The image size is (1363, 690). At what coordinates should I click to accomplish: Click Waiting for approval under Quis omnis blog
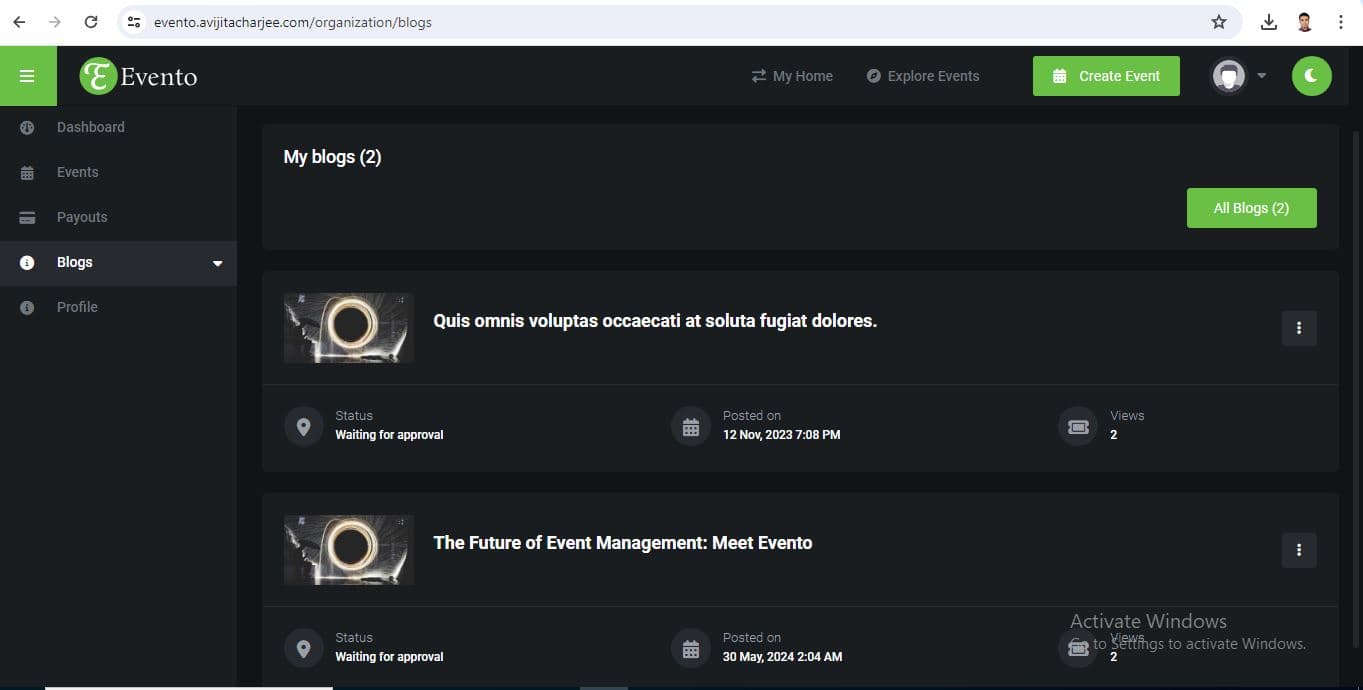389,435
